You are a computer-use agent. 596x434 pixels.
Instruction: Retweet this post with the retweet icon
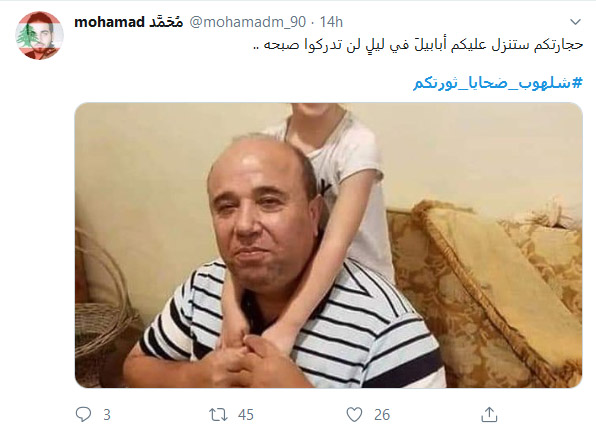(x=218, y=415)
